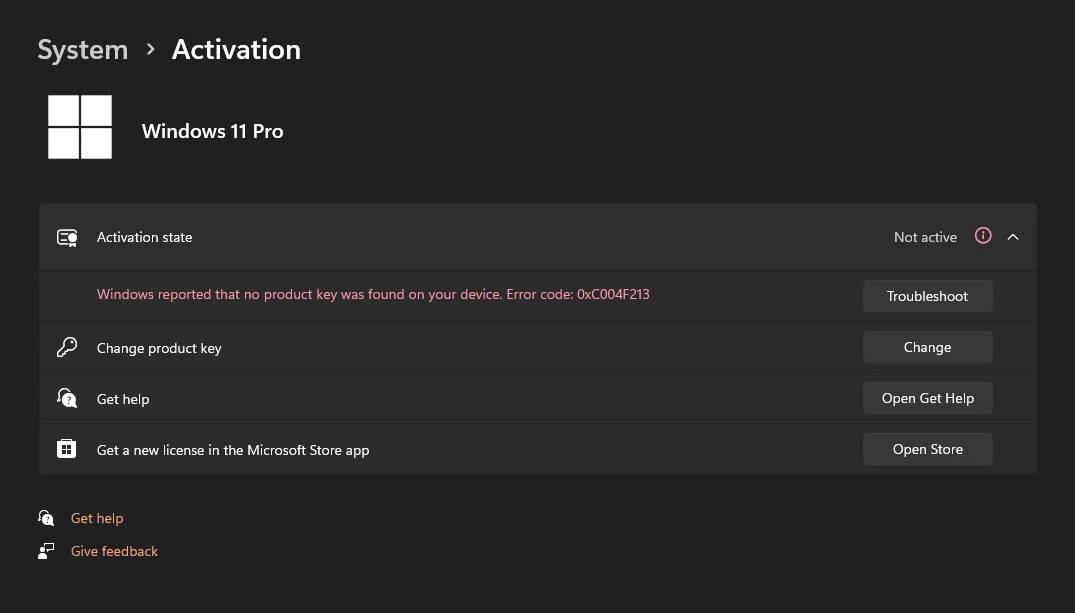The width and height of the screenshot is (1075, 613).
Task: Click Get a new license in Microsoft Store text
Action: tap(233, 450)
